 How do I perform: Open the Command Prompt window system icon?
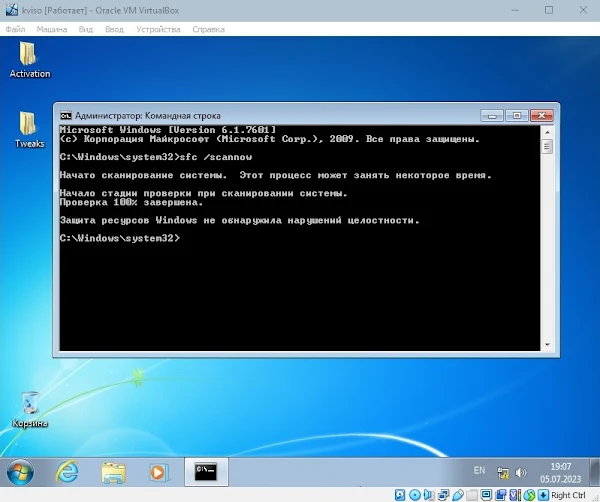(x=66, y=116)
